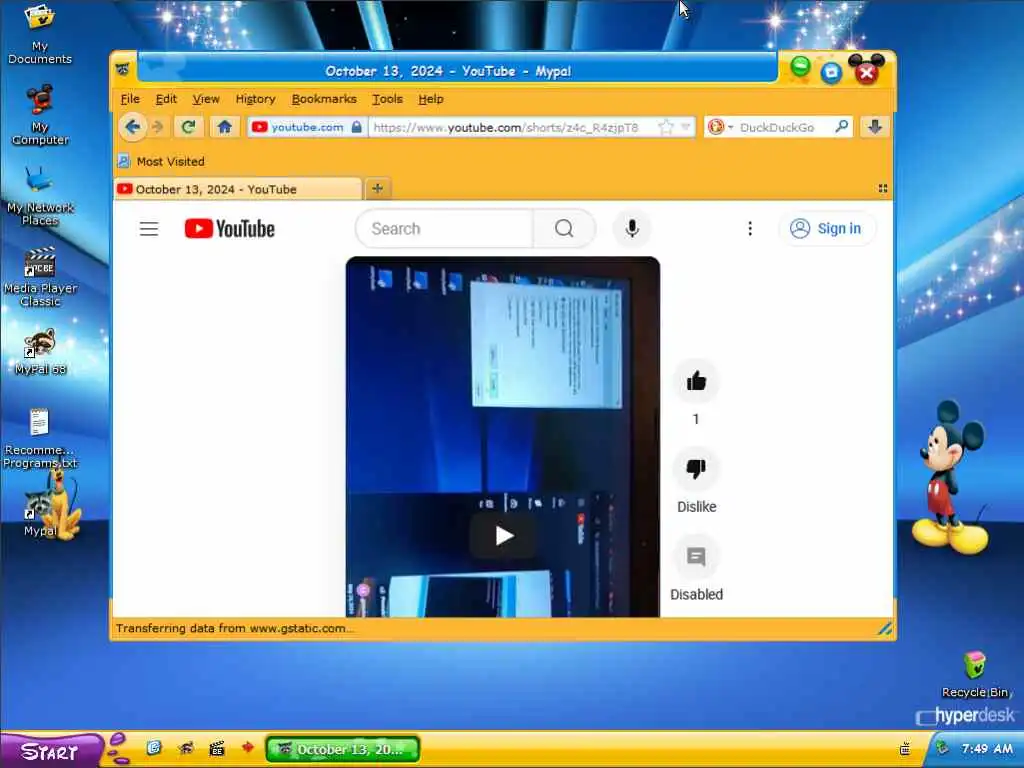Open the Edit menu
Image resolution: width=1024 pixels, height=768 pixels.
pos(166,99)
